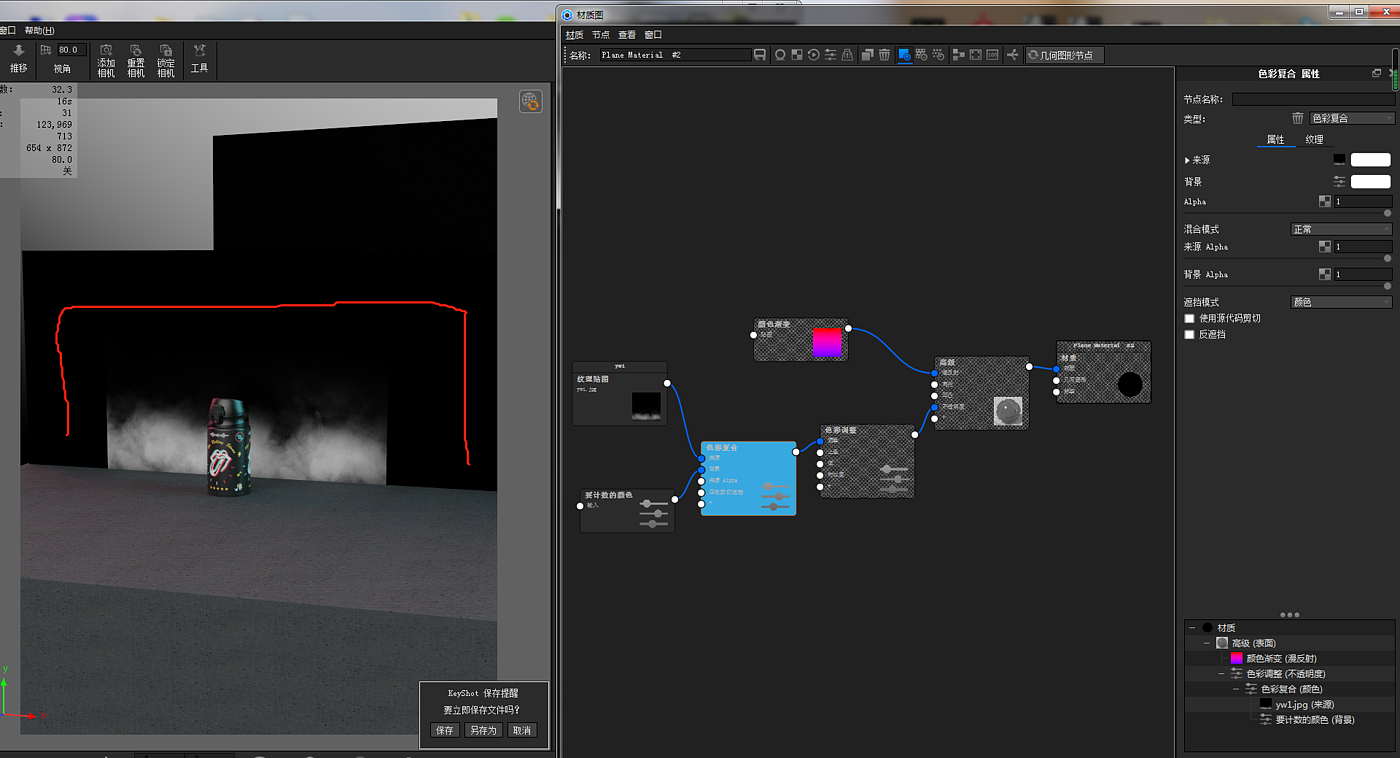
Task: Switch to the 纹理 tab
Action: 1314,139
